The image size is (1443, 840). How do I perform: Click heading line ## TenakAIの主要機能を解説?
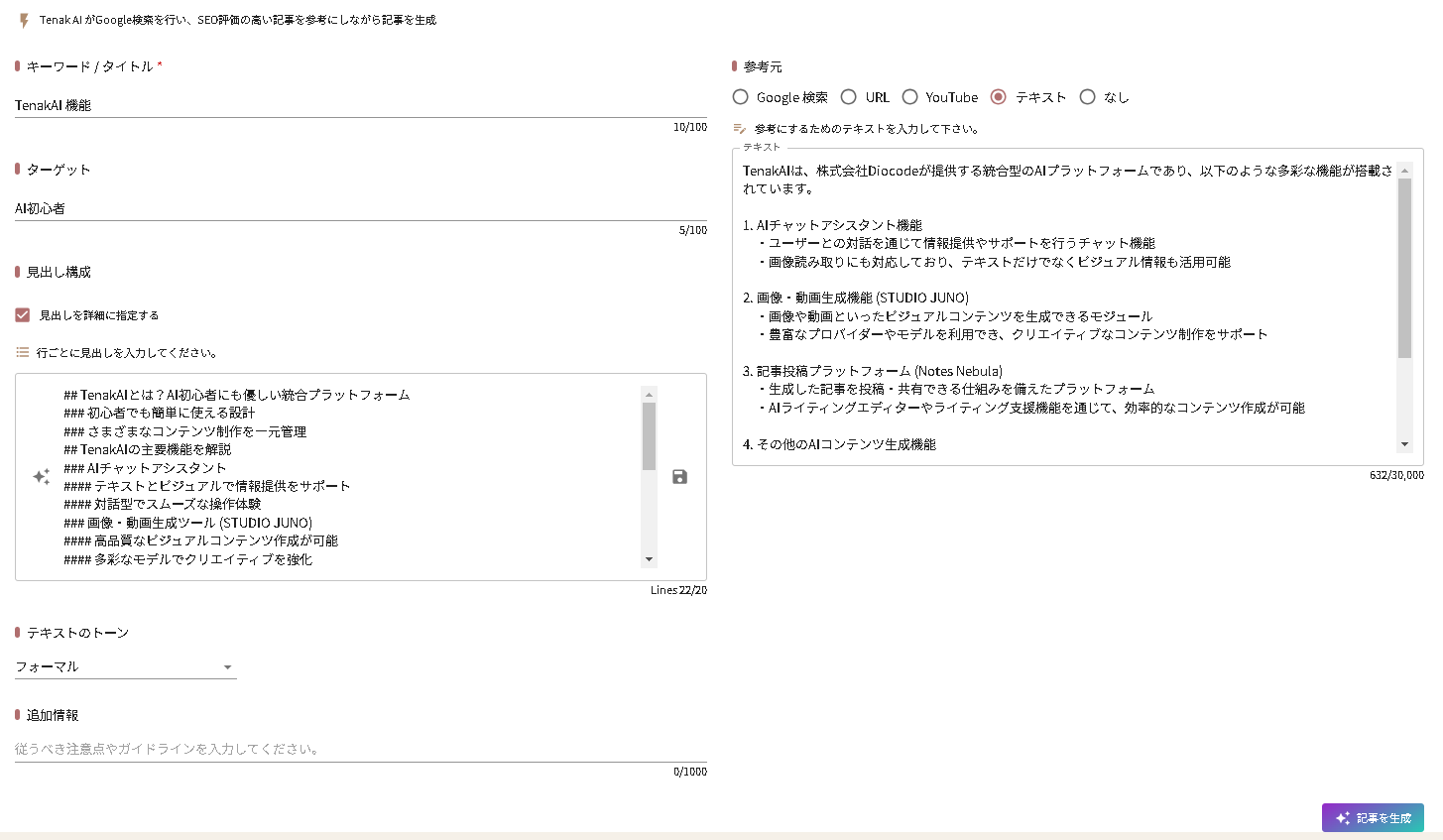[147, 449]
